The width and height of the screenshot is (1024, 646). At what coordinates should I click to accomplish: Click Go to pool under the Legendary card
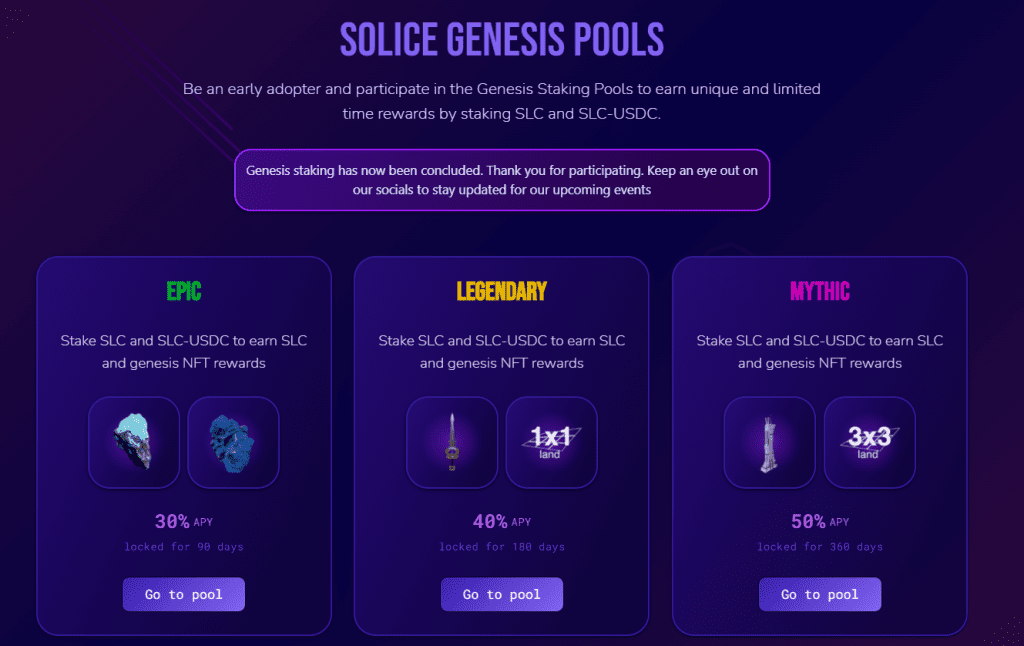click(502, 594)
